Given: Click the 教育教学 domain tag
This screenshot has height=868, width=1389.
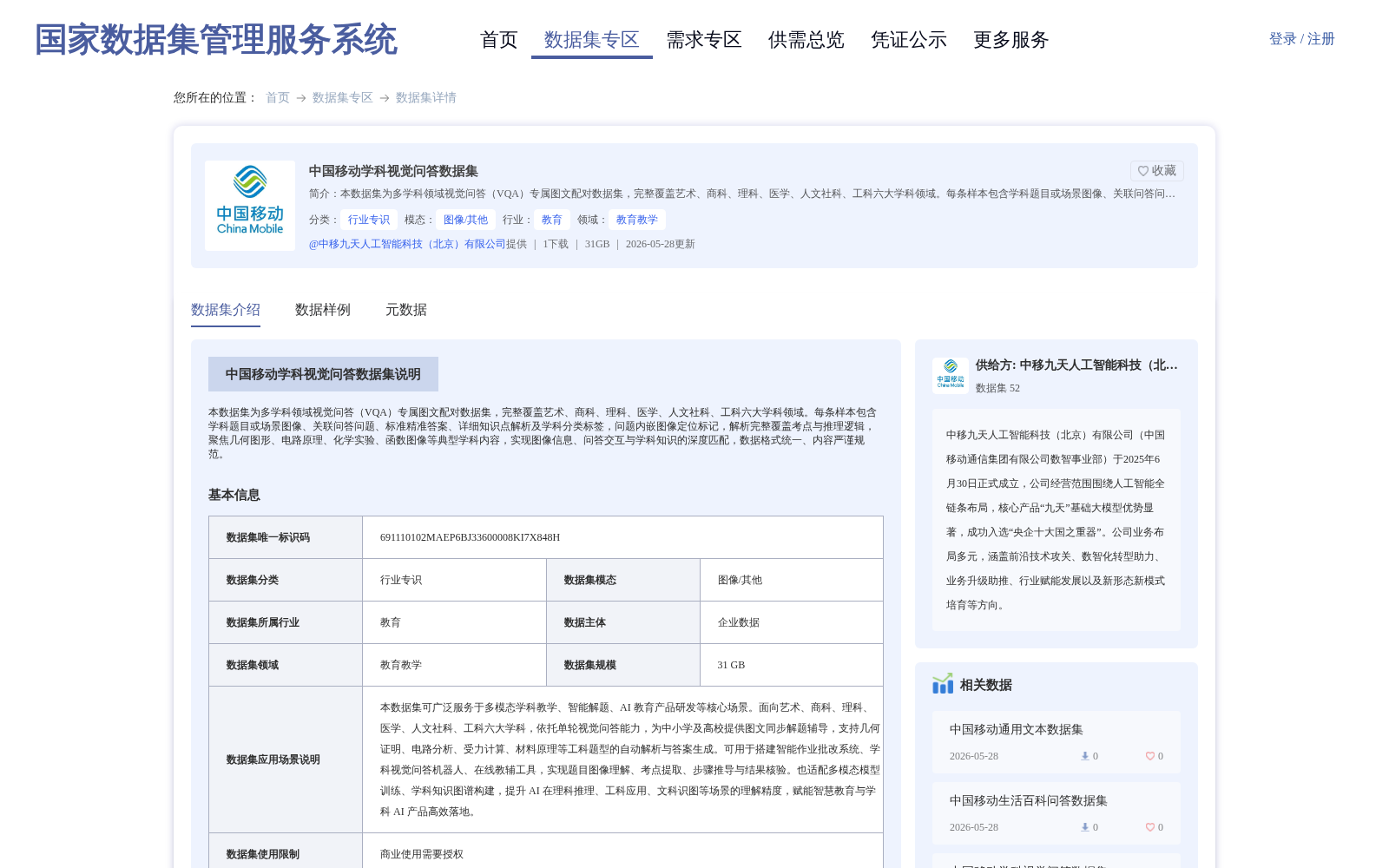Looking at the screenshot, I should (637, 220).
